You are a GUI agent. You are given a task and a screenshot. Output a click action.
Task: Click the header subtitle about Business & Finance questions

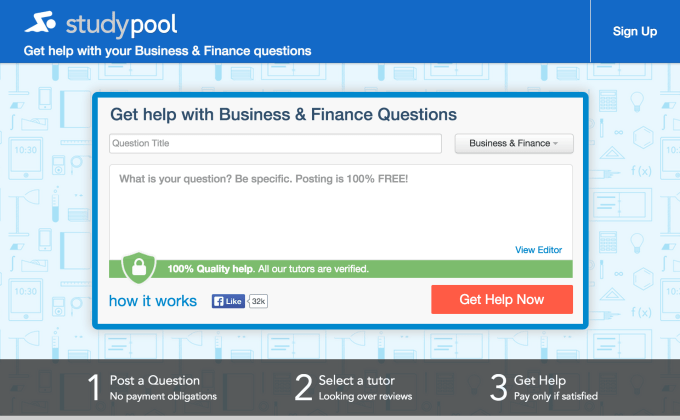167,50
